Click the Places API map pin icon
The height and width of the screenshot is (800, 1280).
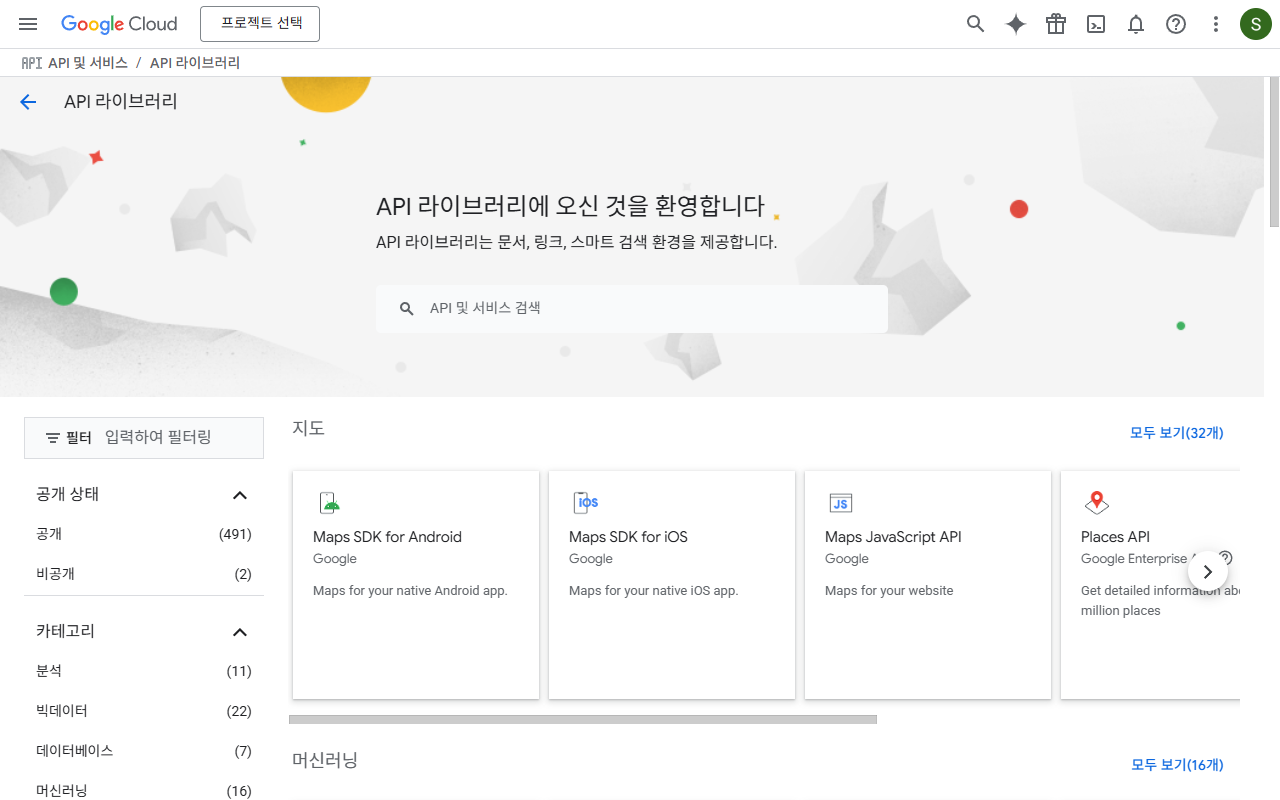(x=1097, y=502)
